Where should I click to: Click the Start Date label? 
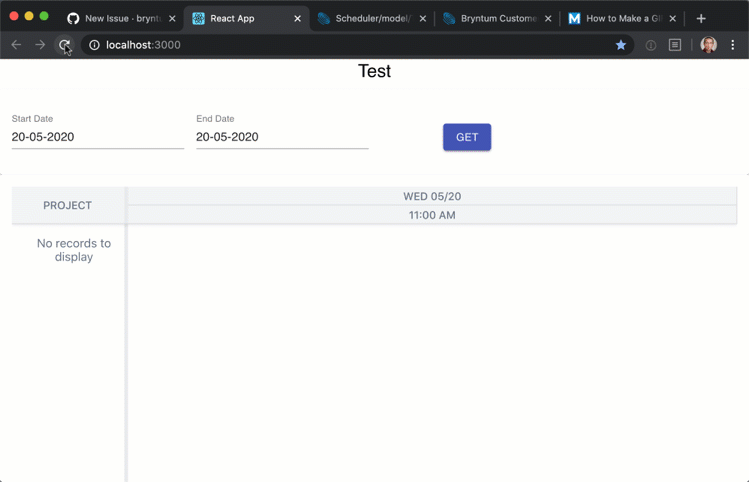[x=32, y=118]
